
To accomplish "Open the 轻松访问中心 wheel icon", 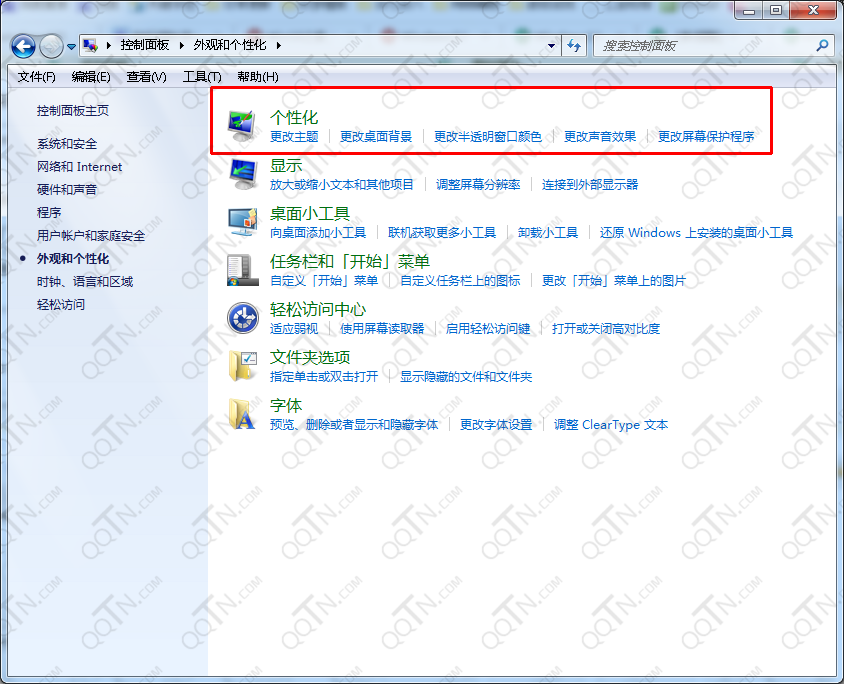I will pos(241,317).
